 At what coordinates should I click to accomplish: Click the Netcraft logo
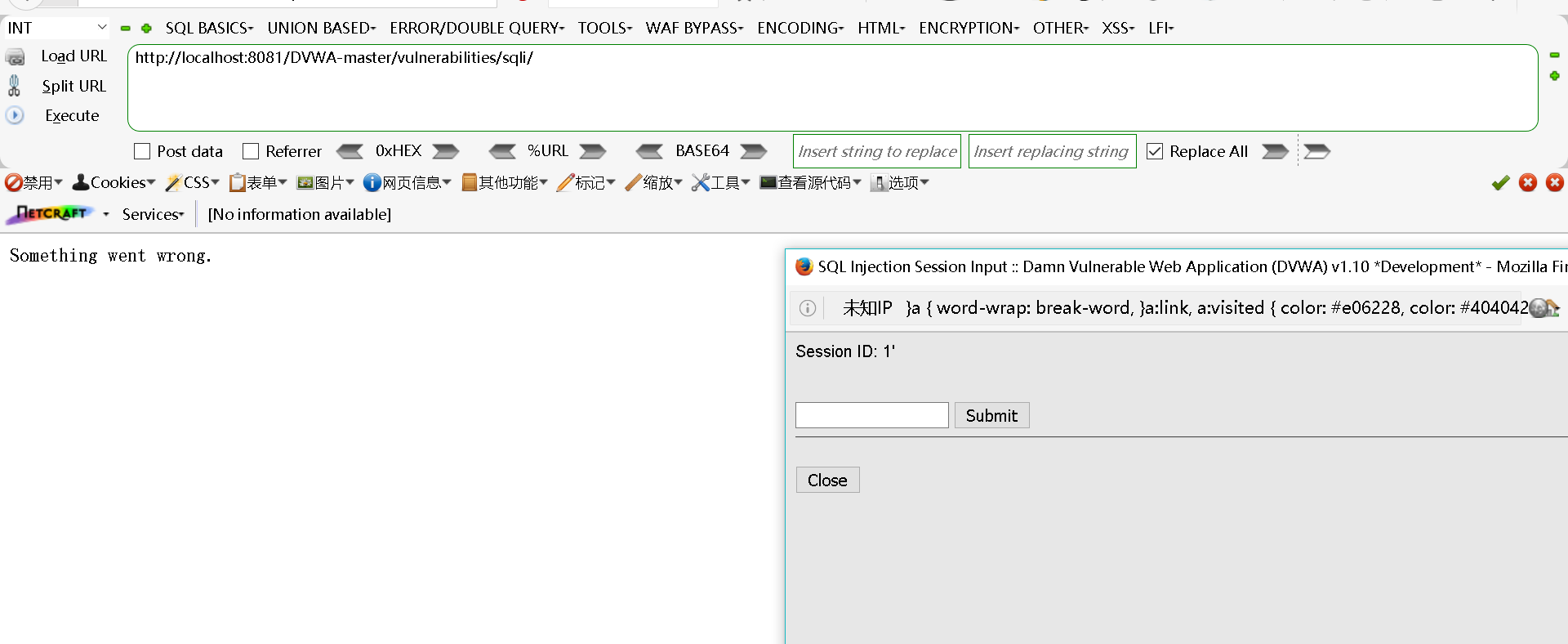pos(51,214)
